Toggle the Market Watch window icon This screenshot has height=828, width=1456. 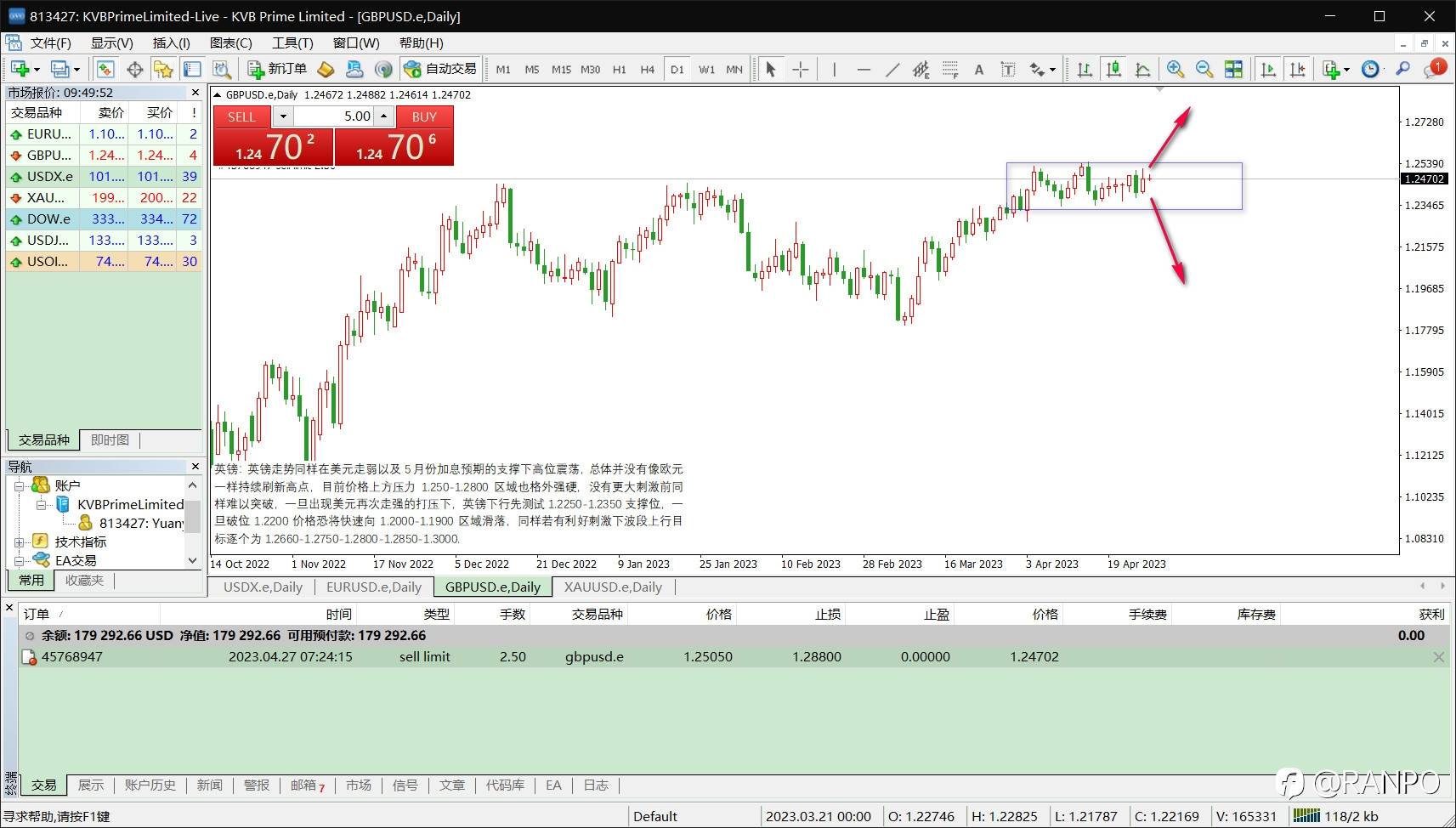point(105,69)
